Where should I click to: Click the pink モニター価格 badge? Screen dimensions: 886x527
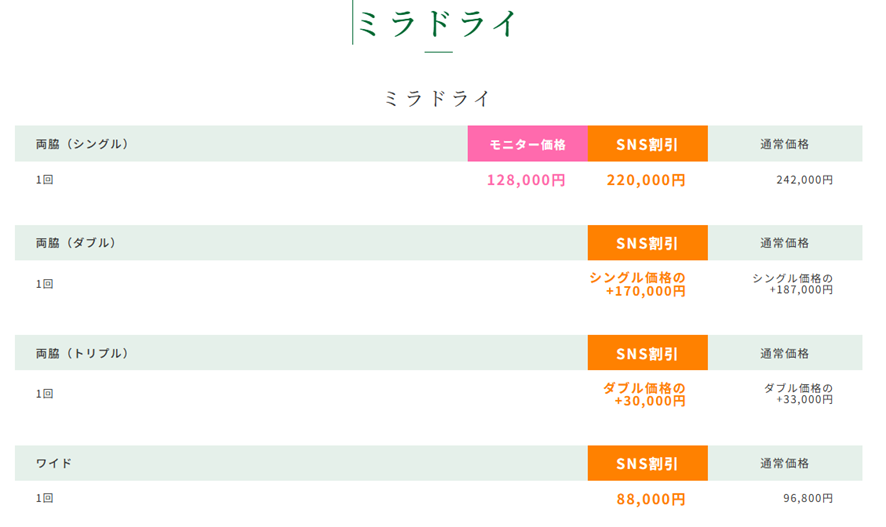coord(527,144)
